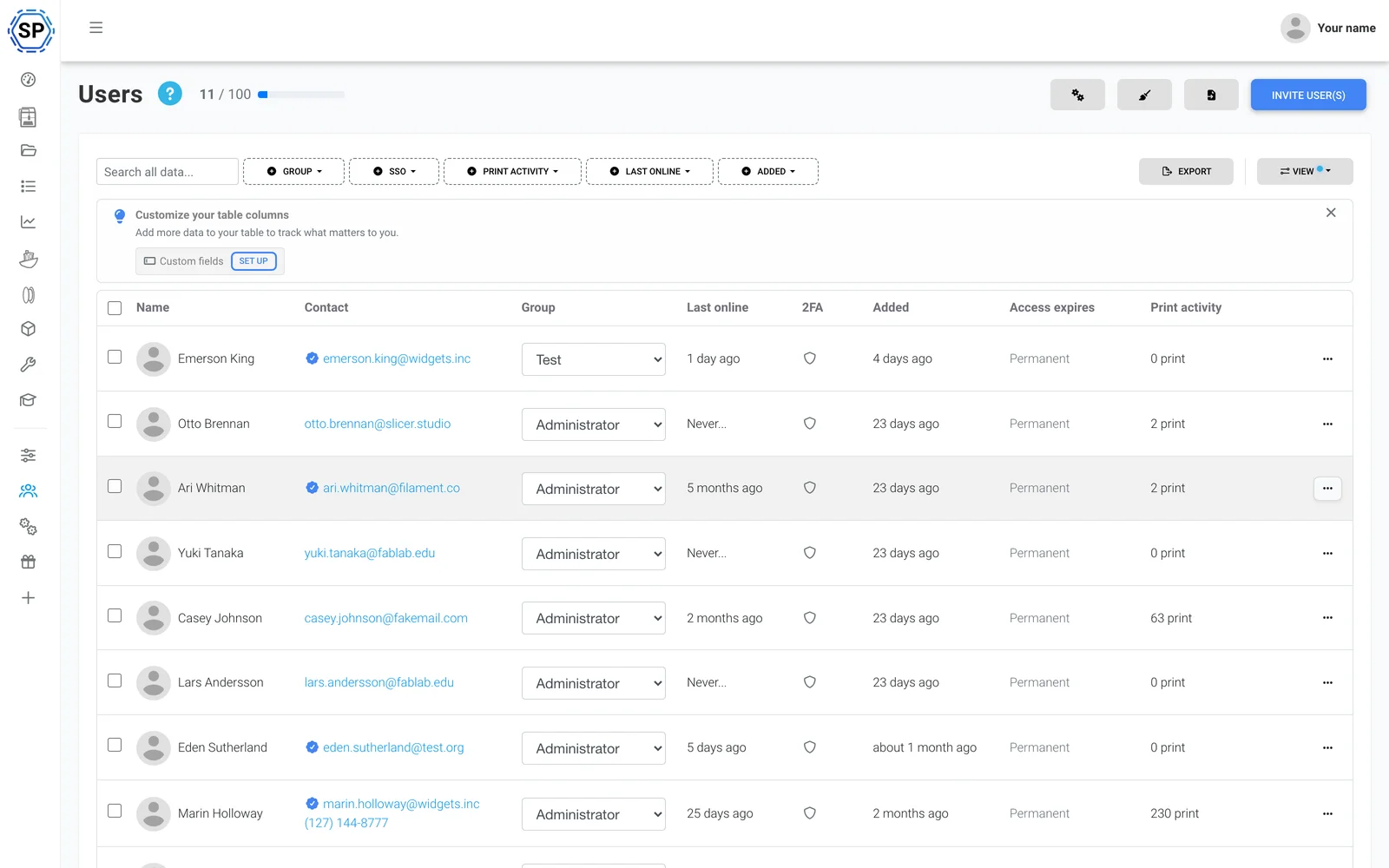Image resolution: width=1389 pixels, height=868 pixels.
Task: Open the dashboard gauge icon in sidebar
Action: click(29, 80)
